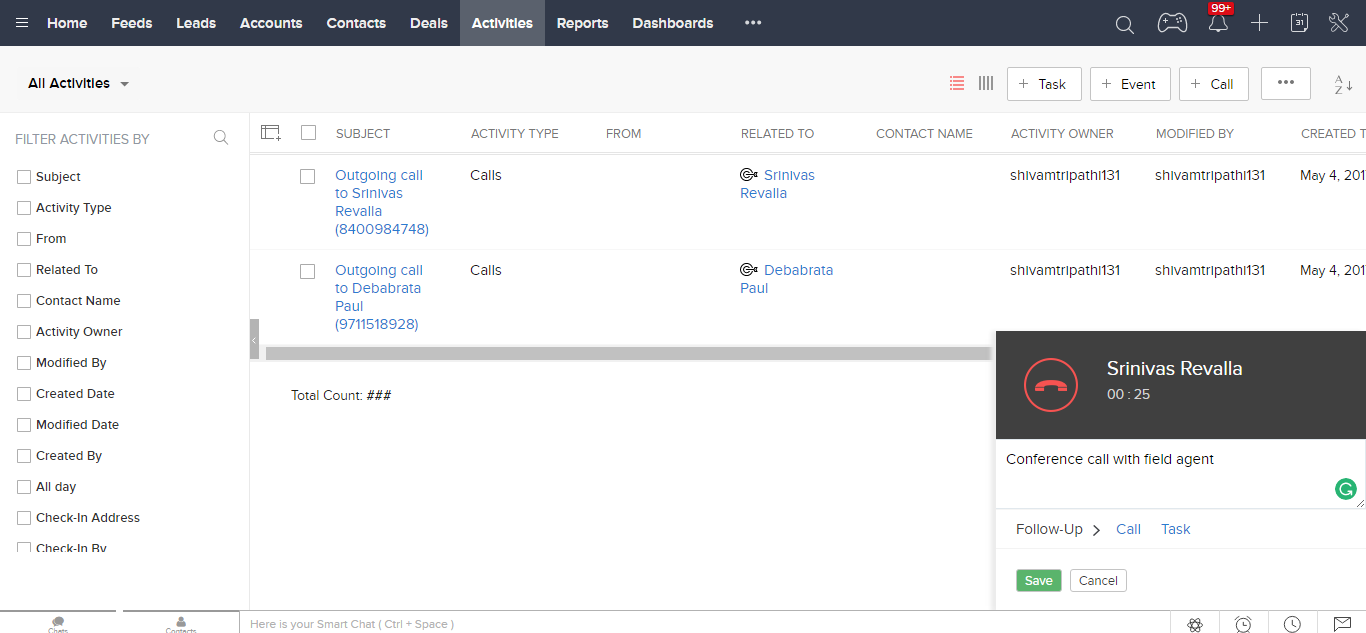The height and width of the screenshot is (633, 1366).
Task: Toggle the select-all header checkbox
Action: (308, 132)
